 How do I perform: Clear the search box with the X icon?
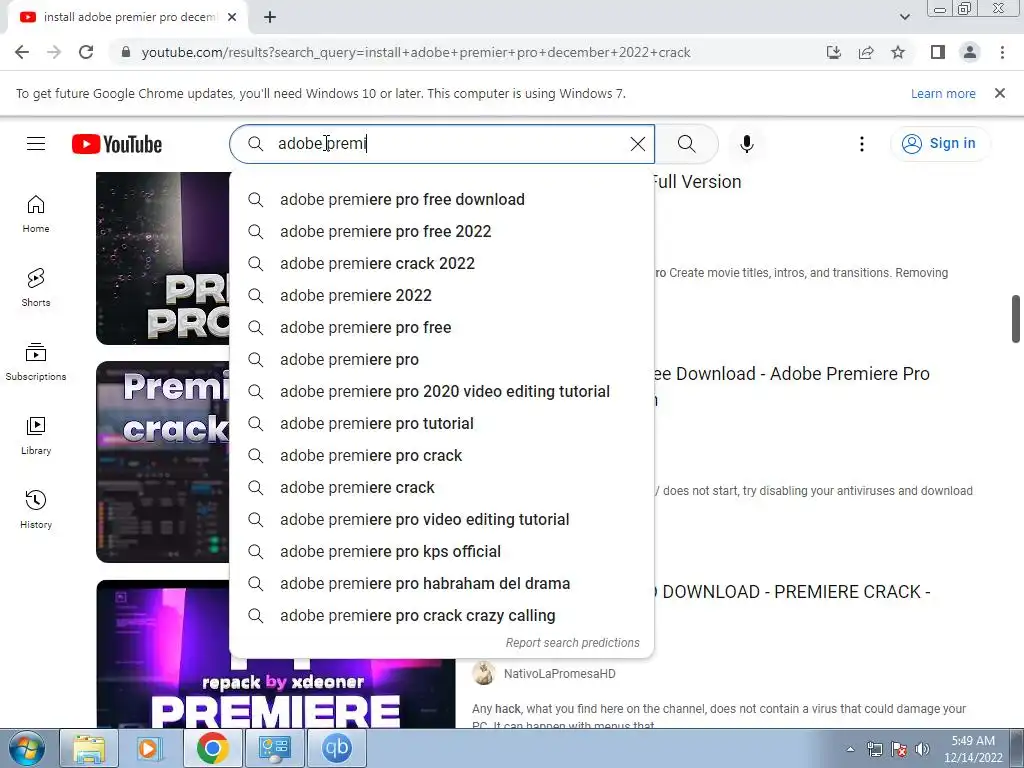click(638, 144)
